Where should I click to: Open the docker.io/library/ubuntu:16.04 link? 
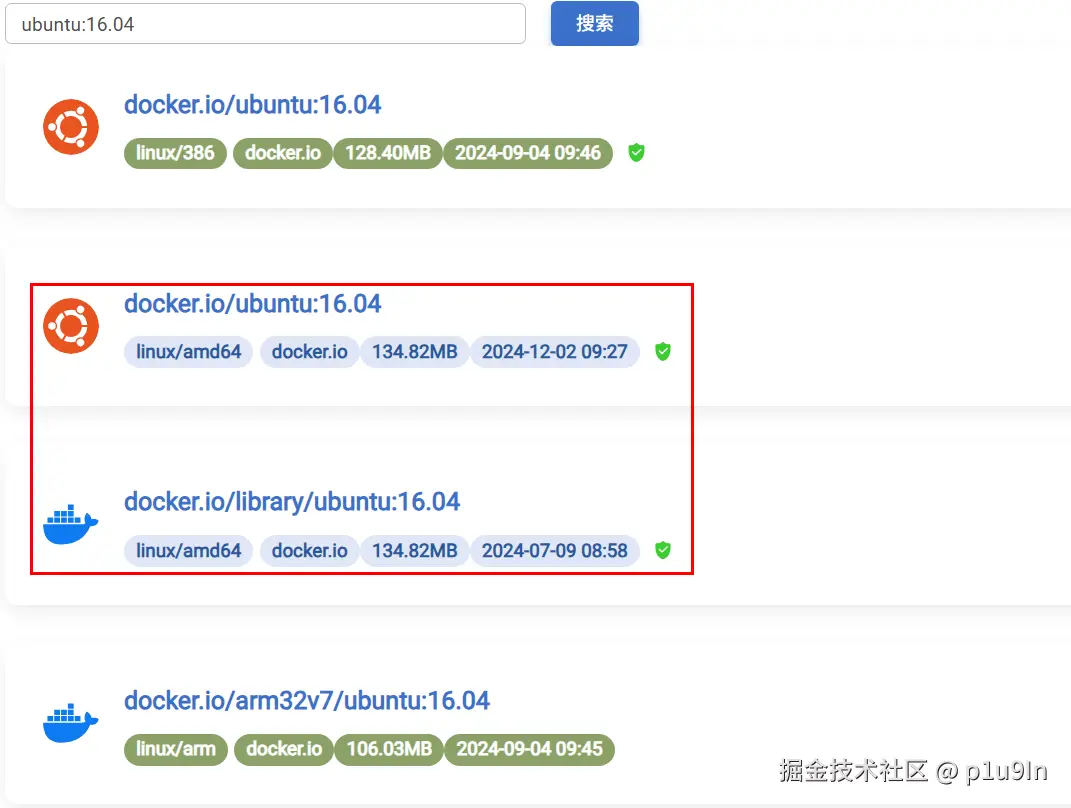coord(292,502)
